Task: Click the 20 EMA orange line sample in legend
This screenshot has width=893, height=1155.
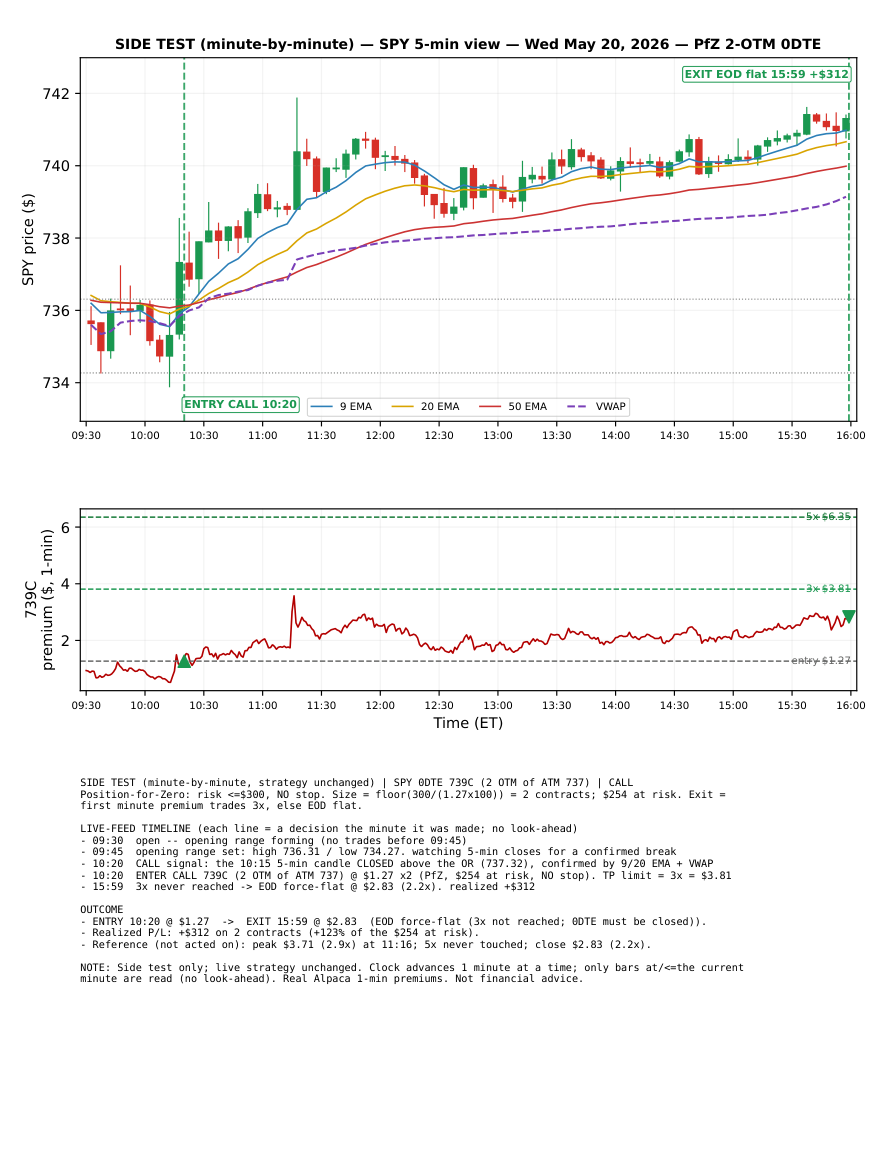Action: (403, 407)
